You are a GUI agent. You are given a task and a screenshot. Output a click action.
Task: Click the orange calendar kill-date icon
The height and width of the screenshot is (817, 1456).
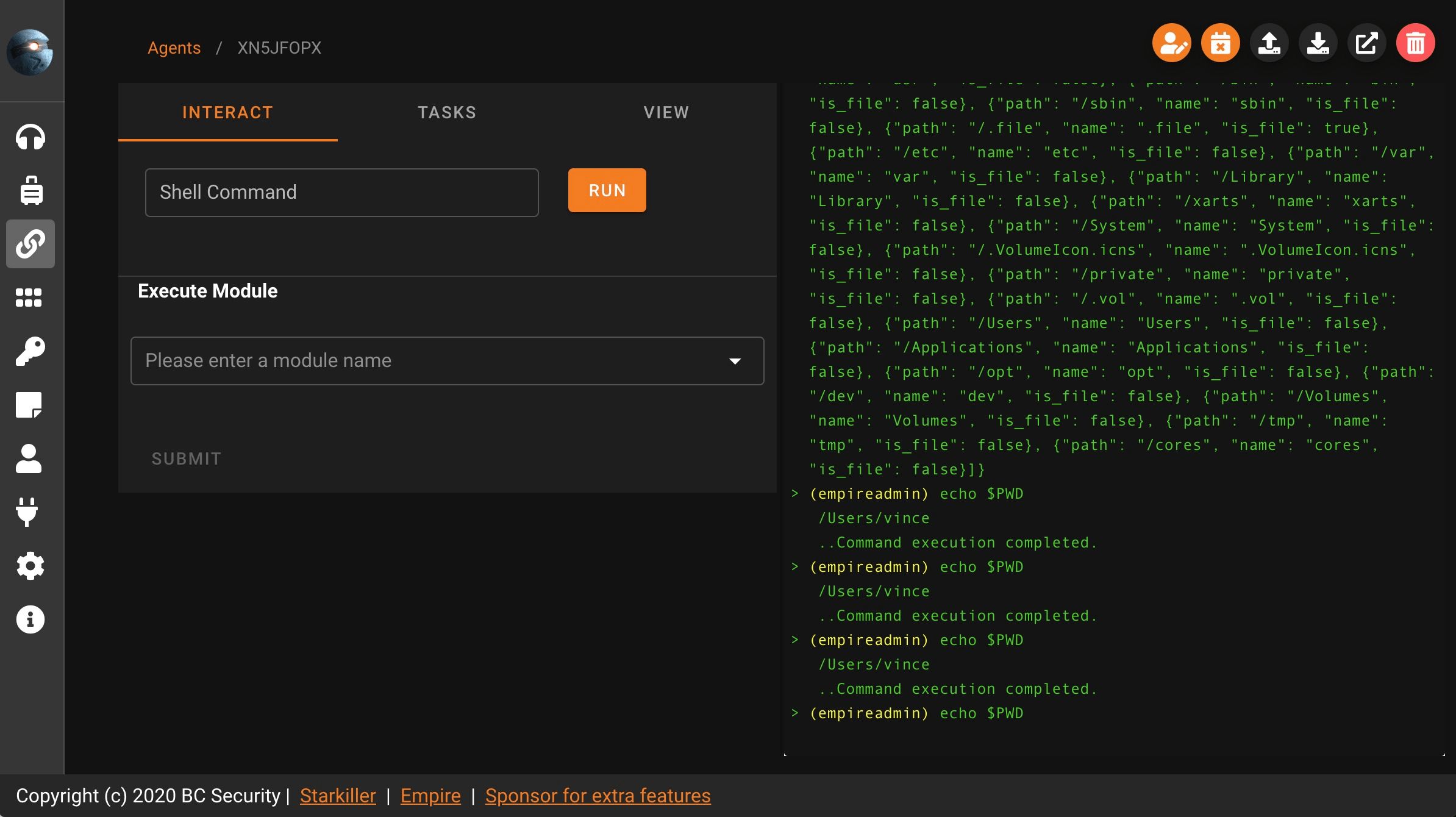[x=1220, y=43]
